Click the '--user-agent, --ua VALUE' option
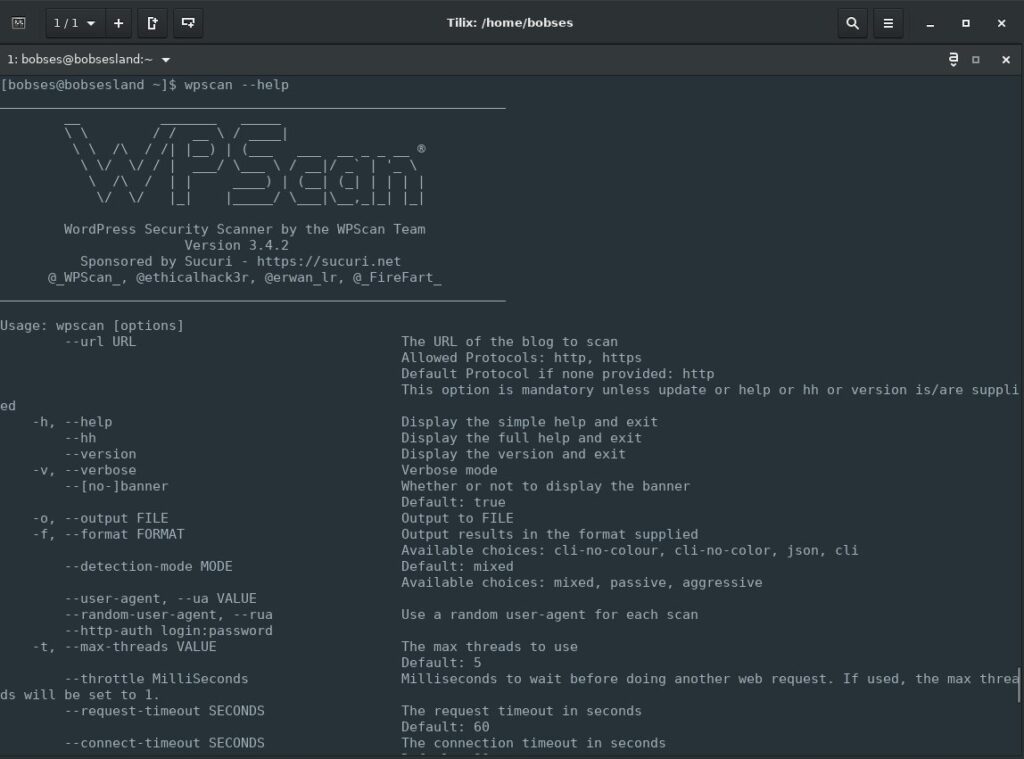This screenshot has height=759, width=1024. point(161,598)
